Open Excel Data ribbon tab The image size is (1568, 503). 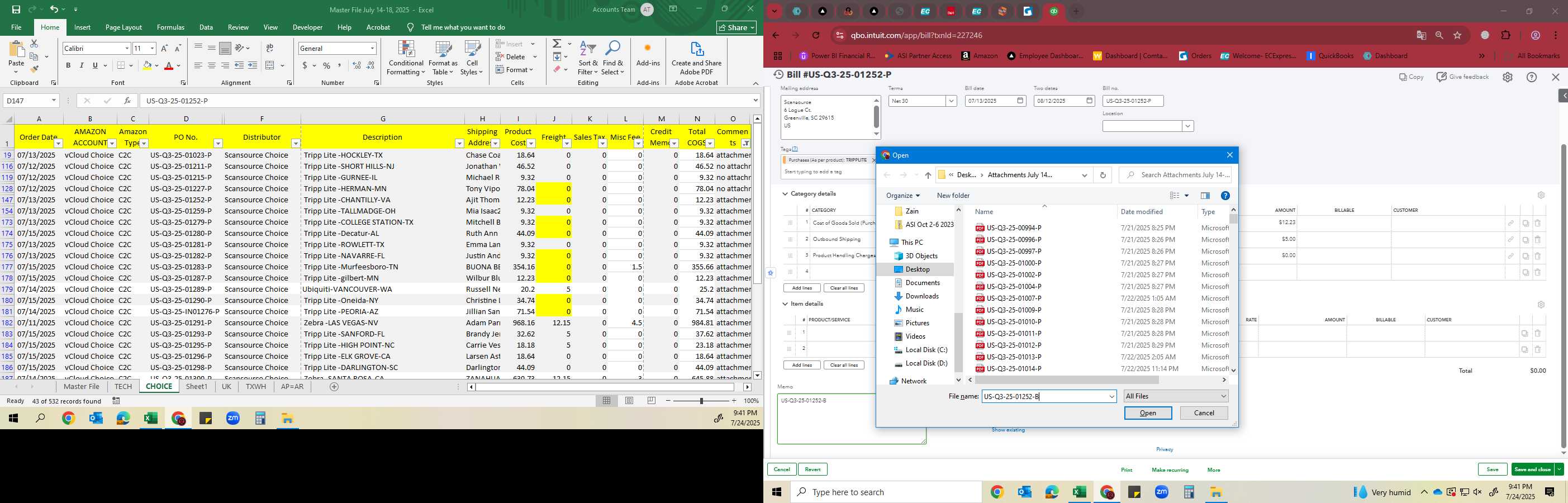pyautogui.click(x=206, y=27)
